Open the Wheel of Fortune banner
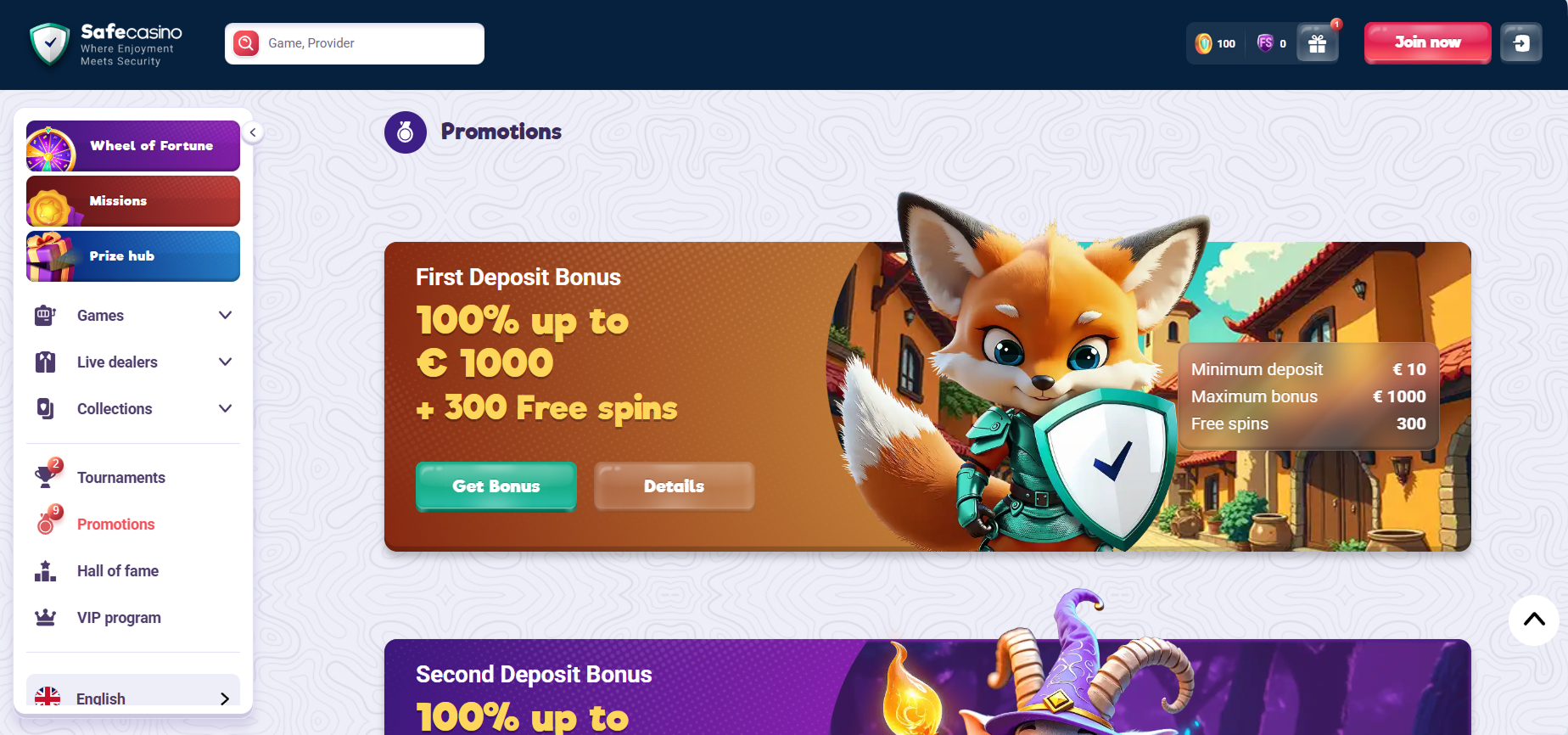 [133, 146]
